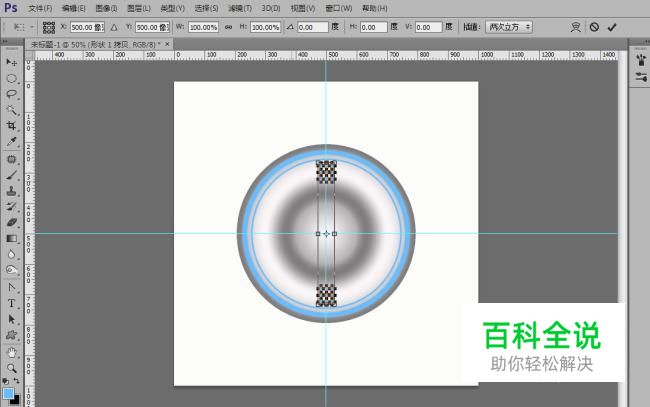
Task: Click the H horizontal skew field
Action: pyautogui.click(x=374, y=27)
